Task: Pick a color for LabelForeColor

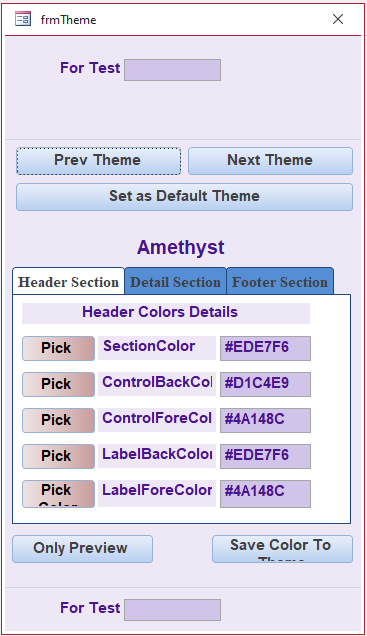Action: (58, 494)
